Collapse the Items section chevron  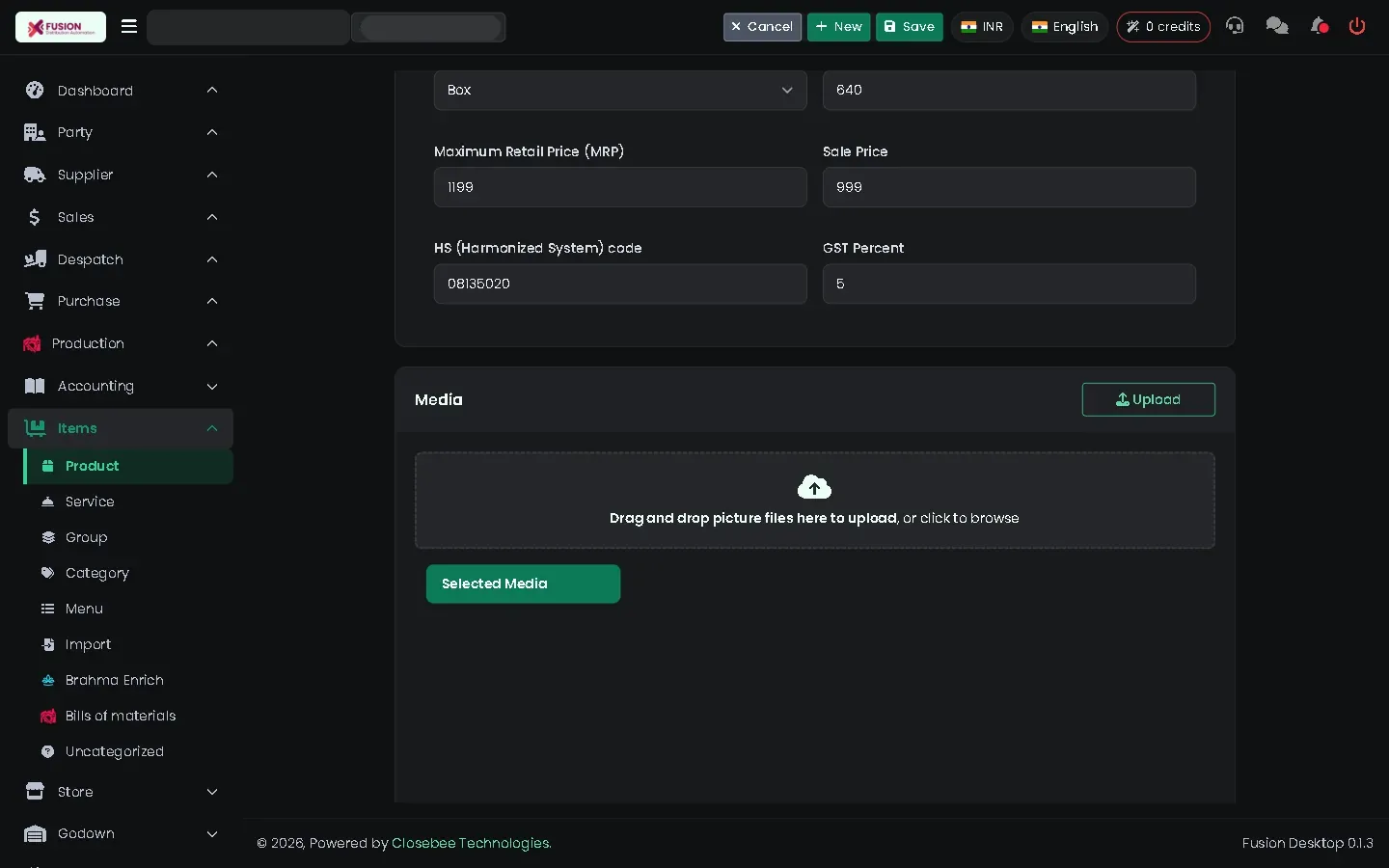coord(212,428)
